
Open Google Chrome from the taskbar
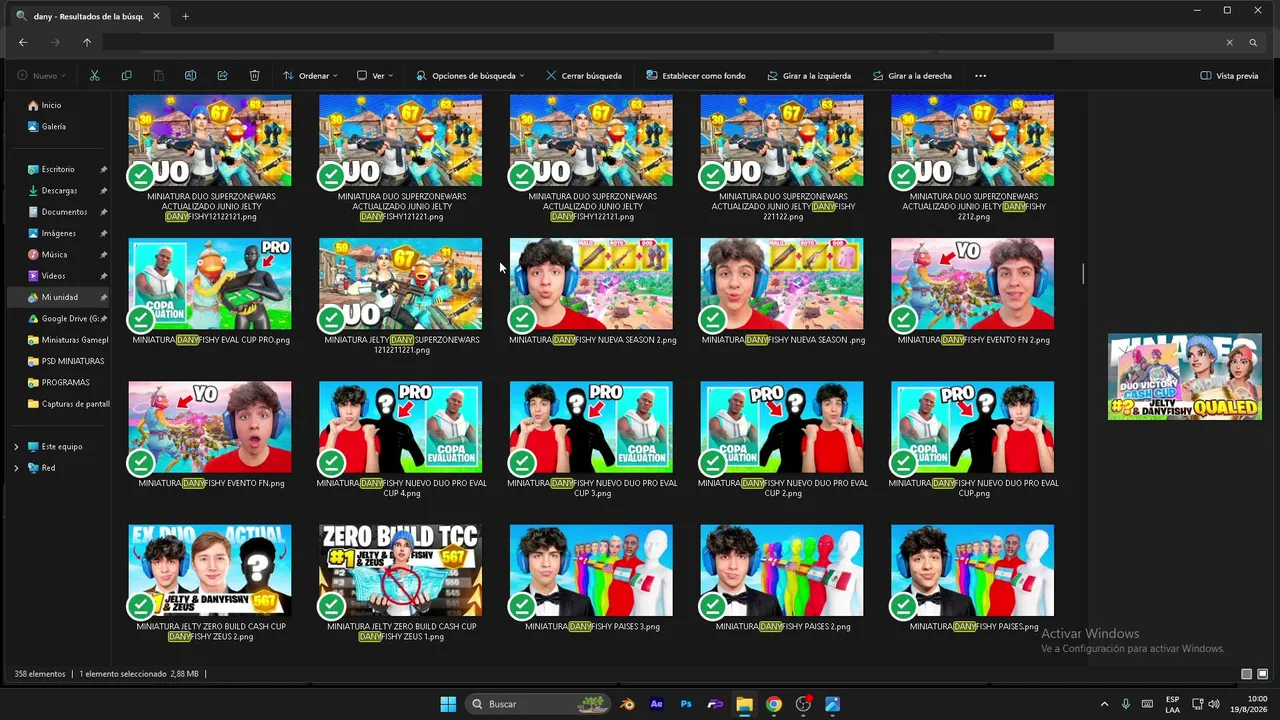774,704
